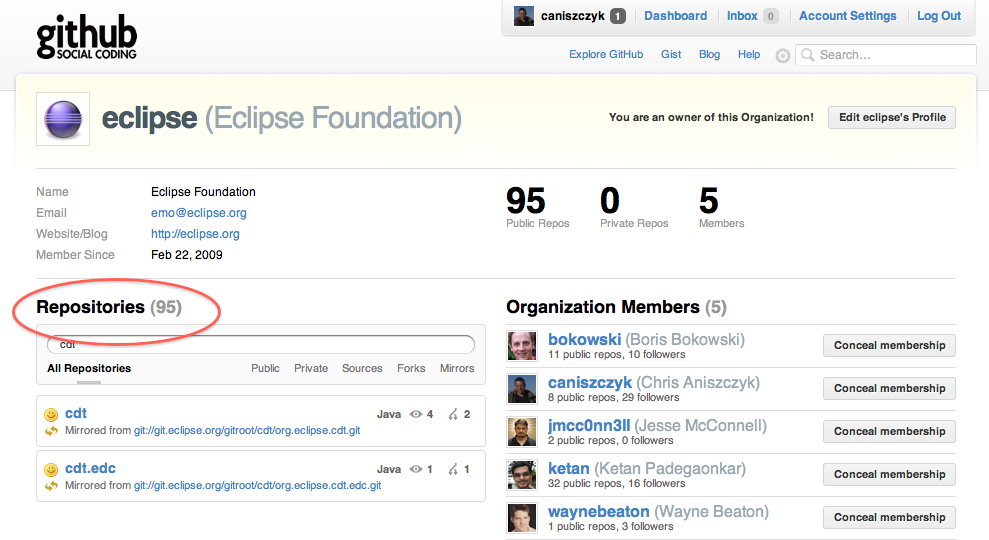This screenshot has width=989, height=540.
Task: Open the notification badge showing 1
Action: pyautogui.click(x=618, y=16)
